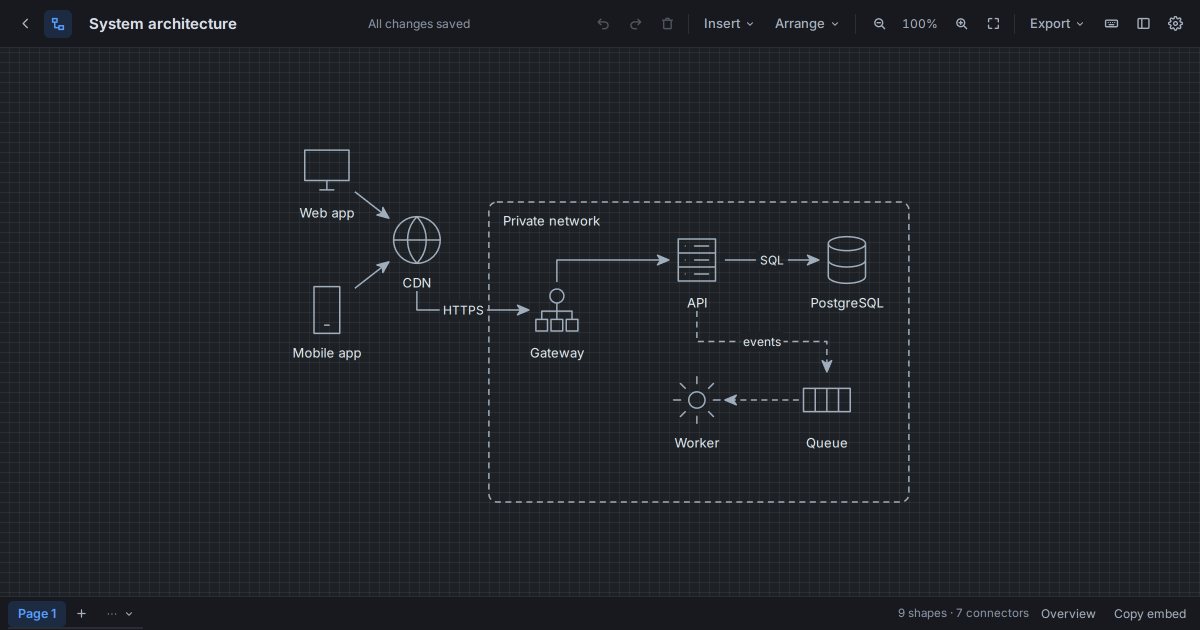The image size is (1200, 630).
Task: Click the back arrow in header
Action: [x=25, y=23]
